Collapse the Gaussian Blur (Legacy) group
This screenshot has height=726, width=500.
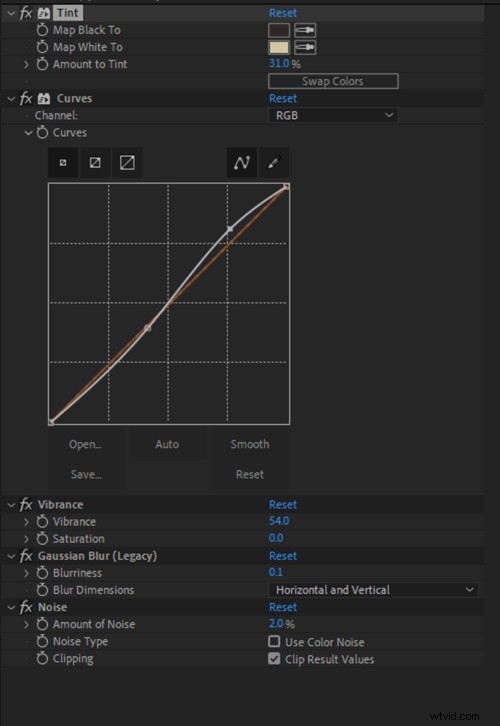pos(11,556)
